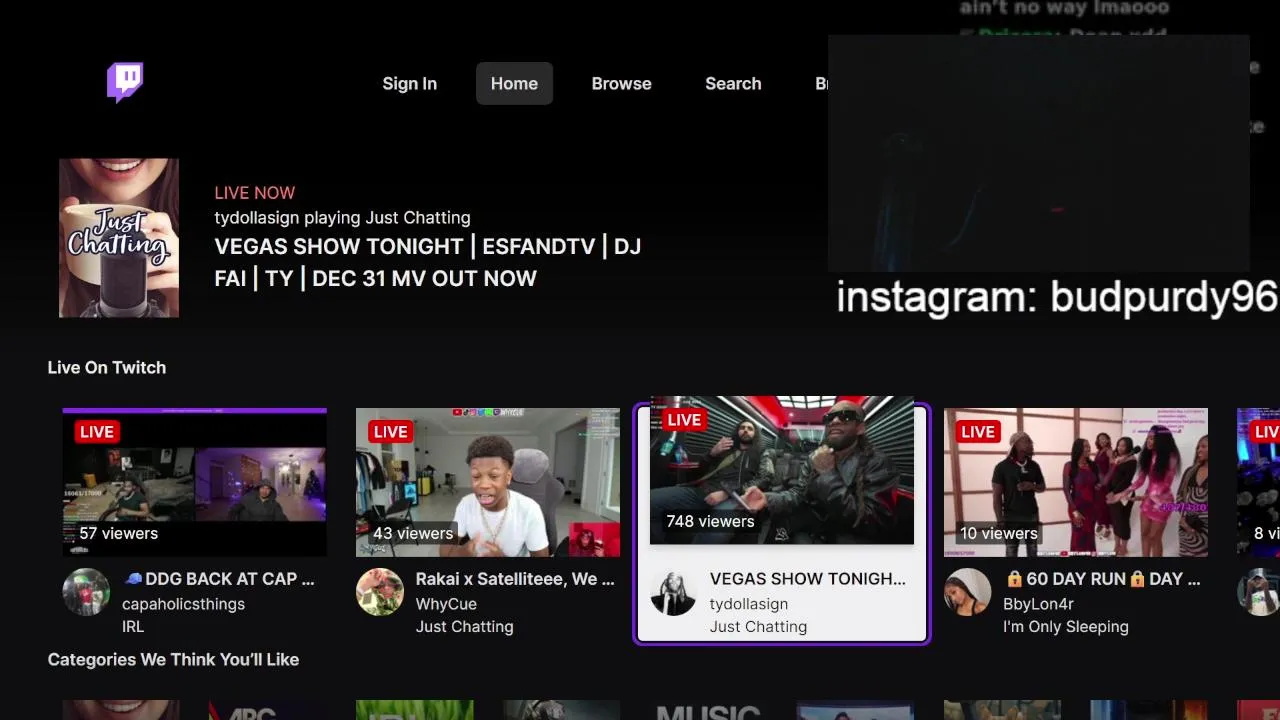Click Categories We Think You'll Like heading
The image size is (1280, 720).
tap(173, 660)
